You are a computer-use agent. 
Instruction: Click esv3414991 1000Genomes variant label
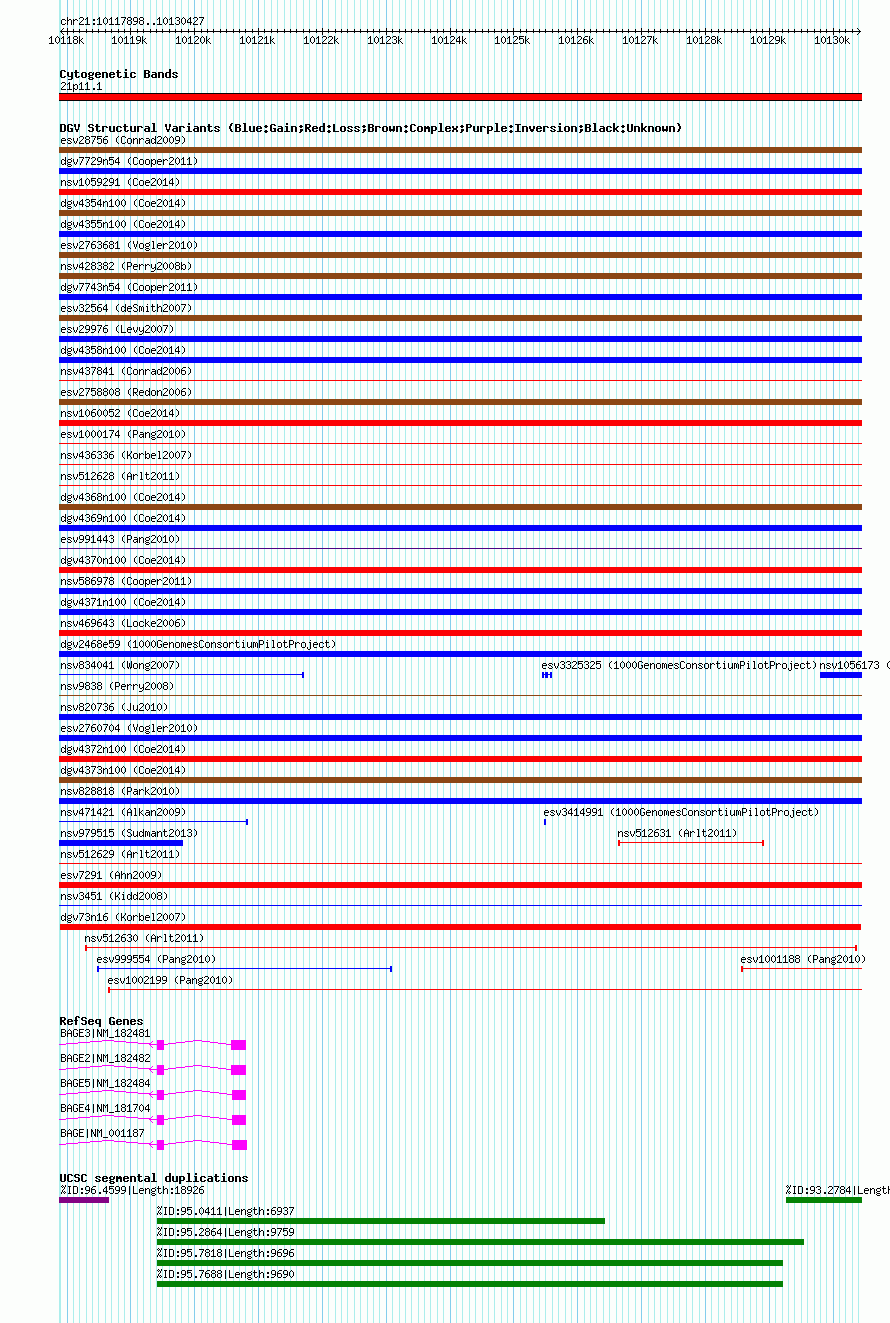(x=681, y=812)
